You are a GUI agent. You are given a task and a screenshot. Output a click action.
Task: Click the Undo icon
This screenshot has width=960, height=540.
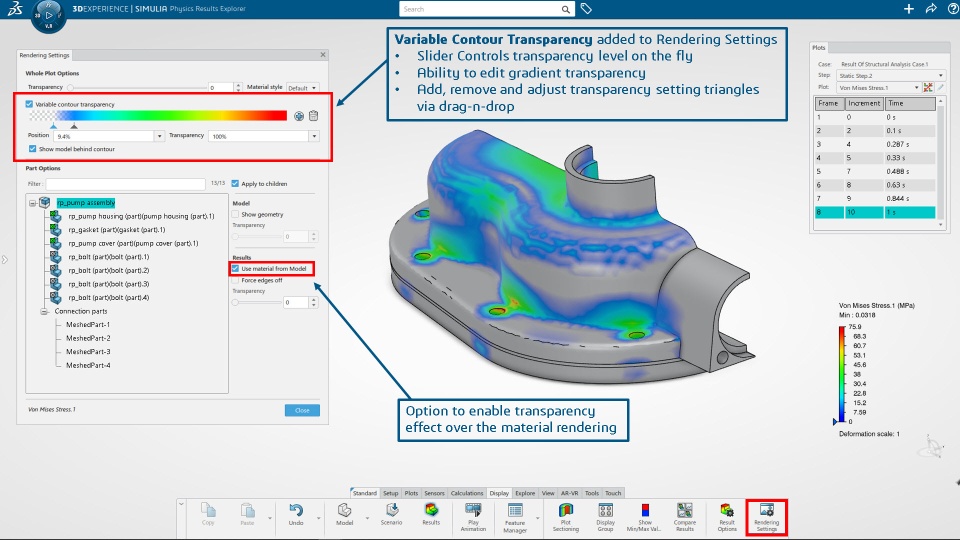click(x=296, y=514)
